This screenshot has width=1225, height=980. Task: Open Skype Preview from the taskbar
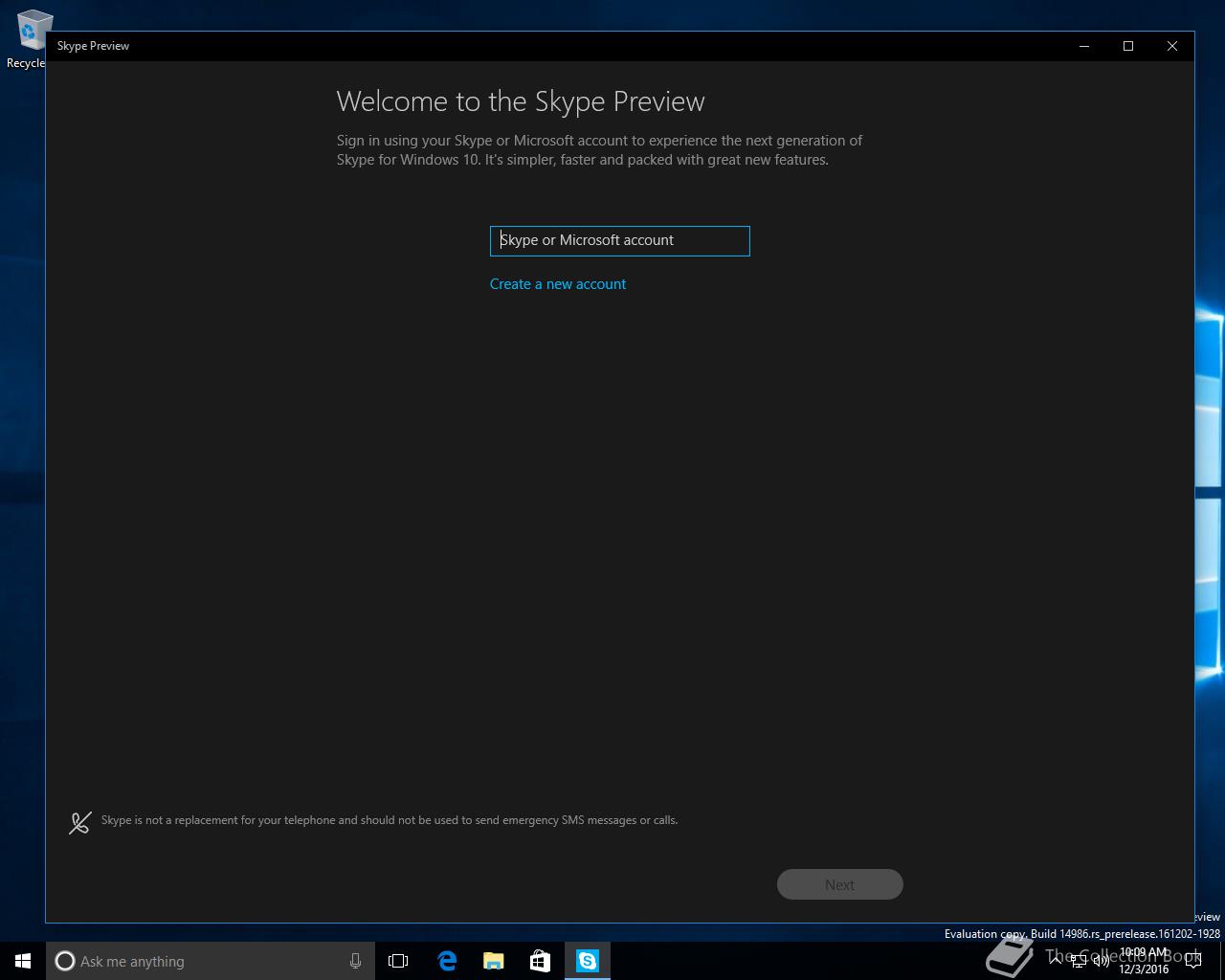587,961
